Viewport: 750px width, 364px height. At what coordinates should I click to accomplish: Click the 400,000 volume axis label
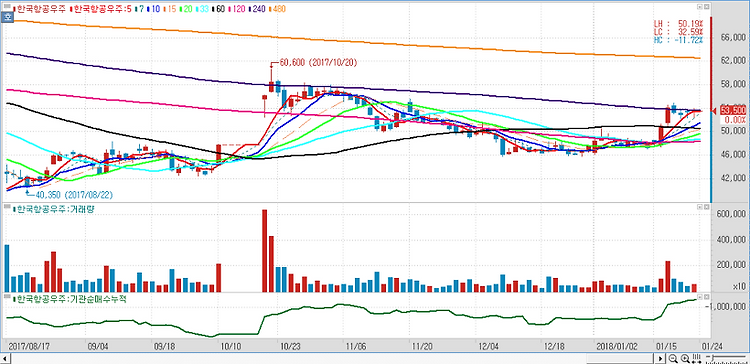pos(730,240)
